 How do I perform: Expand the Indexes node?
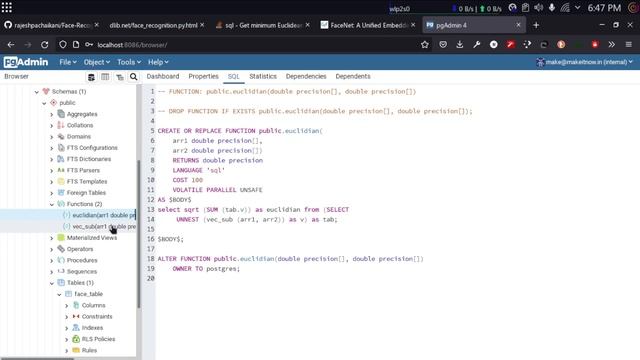pyautogui.click(x=67, y=328)
